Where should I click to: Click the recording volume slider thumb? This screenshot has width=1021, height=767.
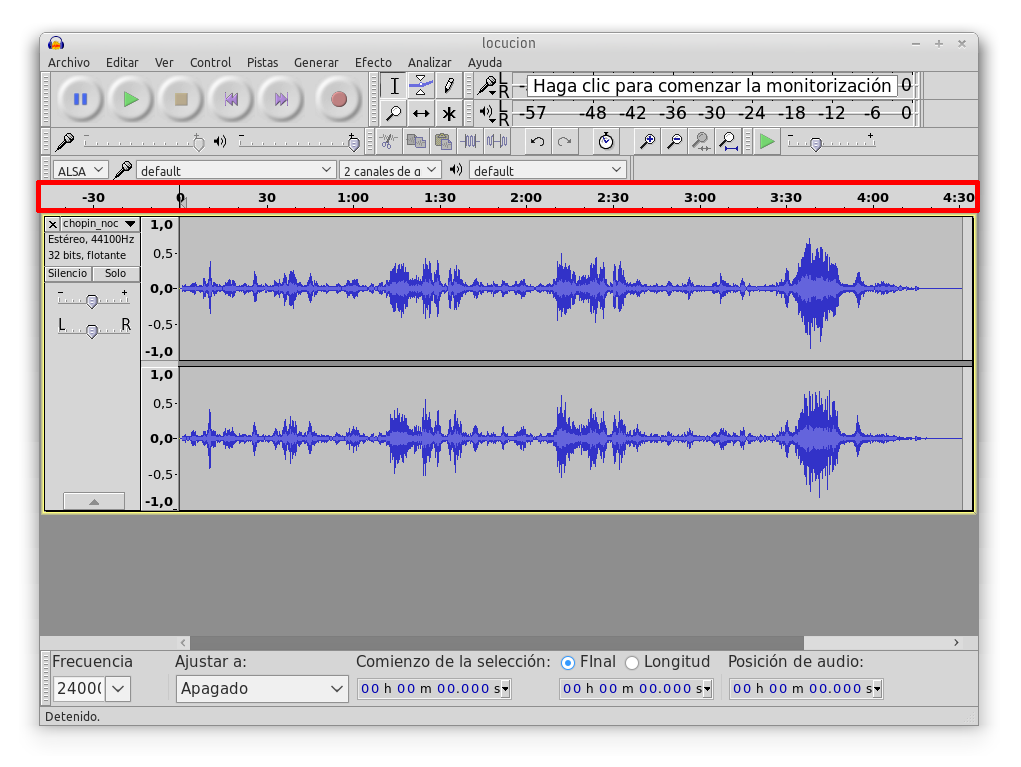199,143
